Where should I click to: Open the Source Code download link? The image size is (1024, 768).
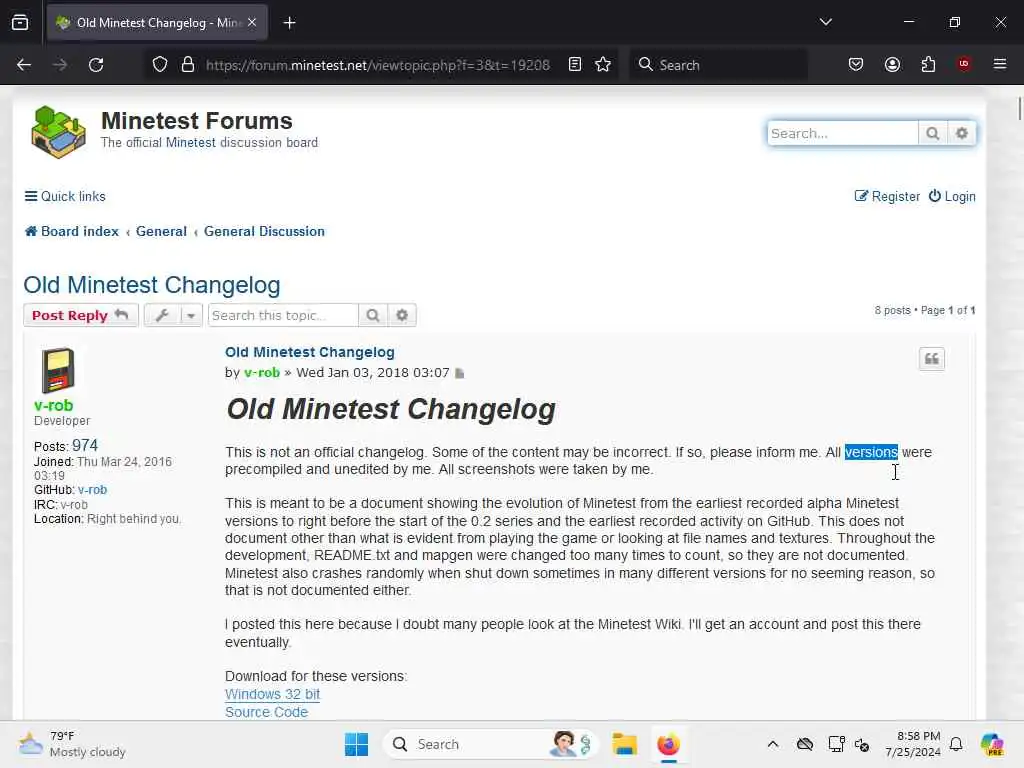coord(266,712)
